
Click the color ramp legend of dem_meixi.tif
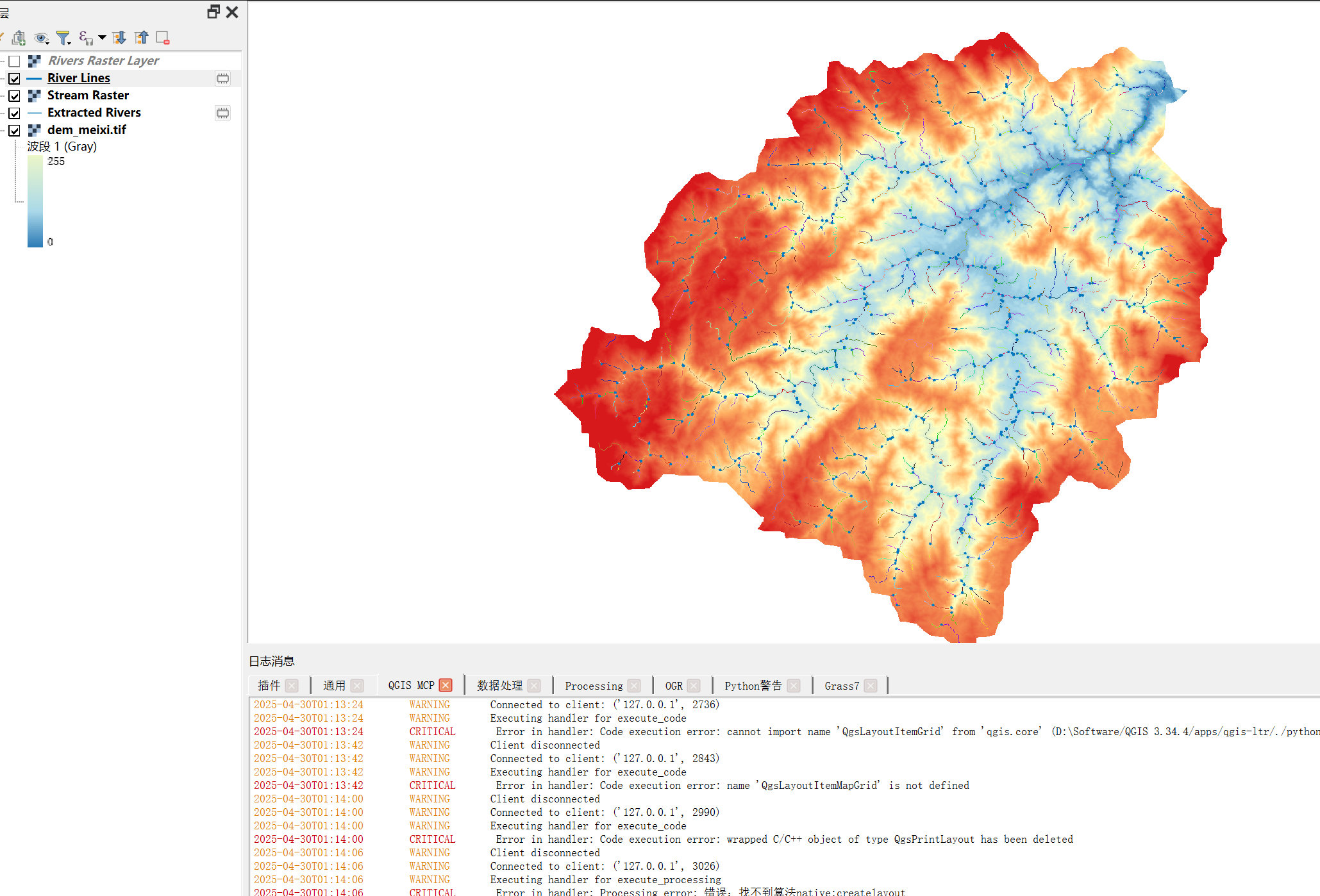[x=35, y=201]
